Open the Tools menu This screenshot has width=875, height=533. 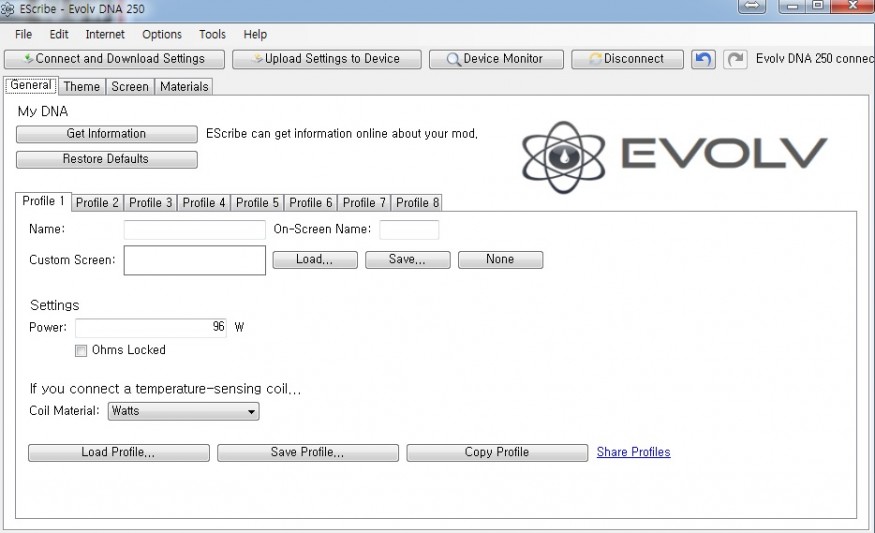pos(213,35)
